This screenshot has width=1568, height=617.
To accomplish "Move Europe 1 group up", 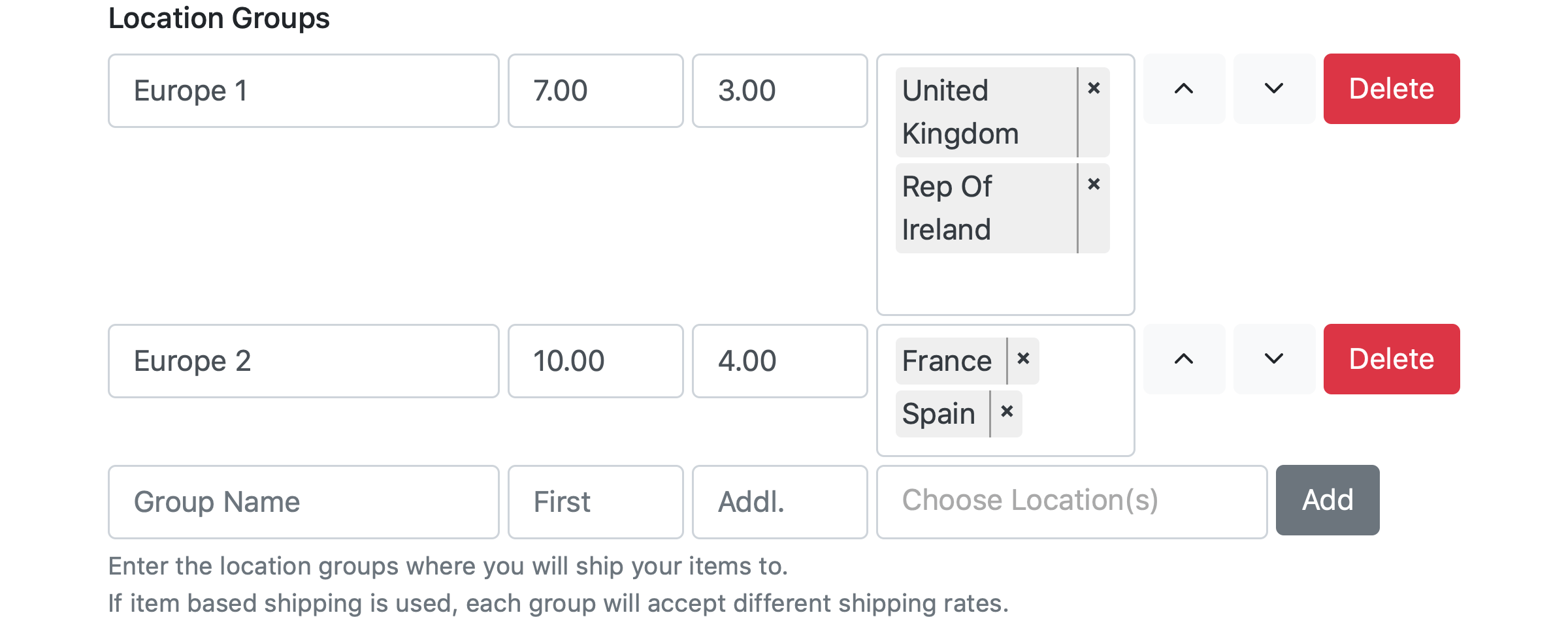I will point(1184,89).
